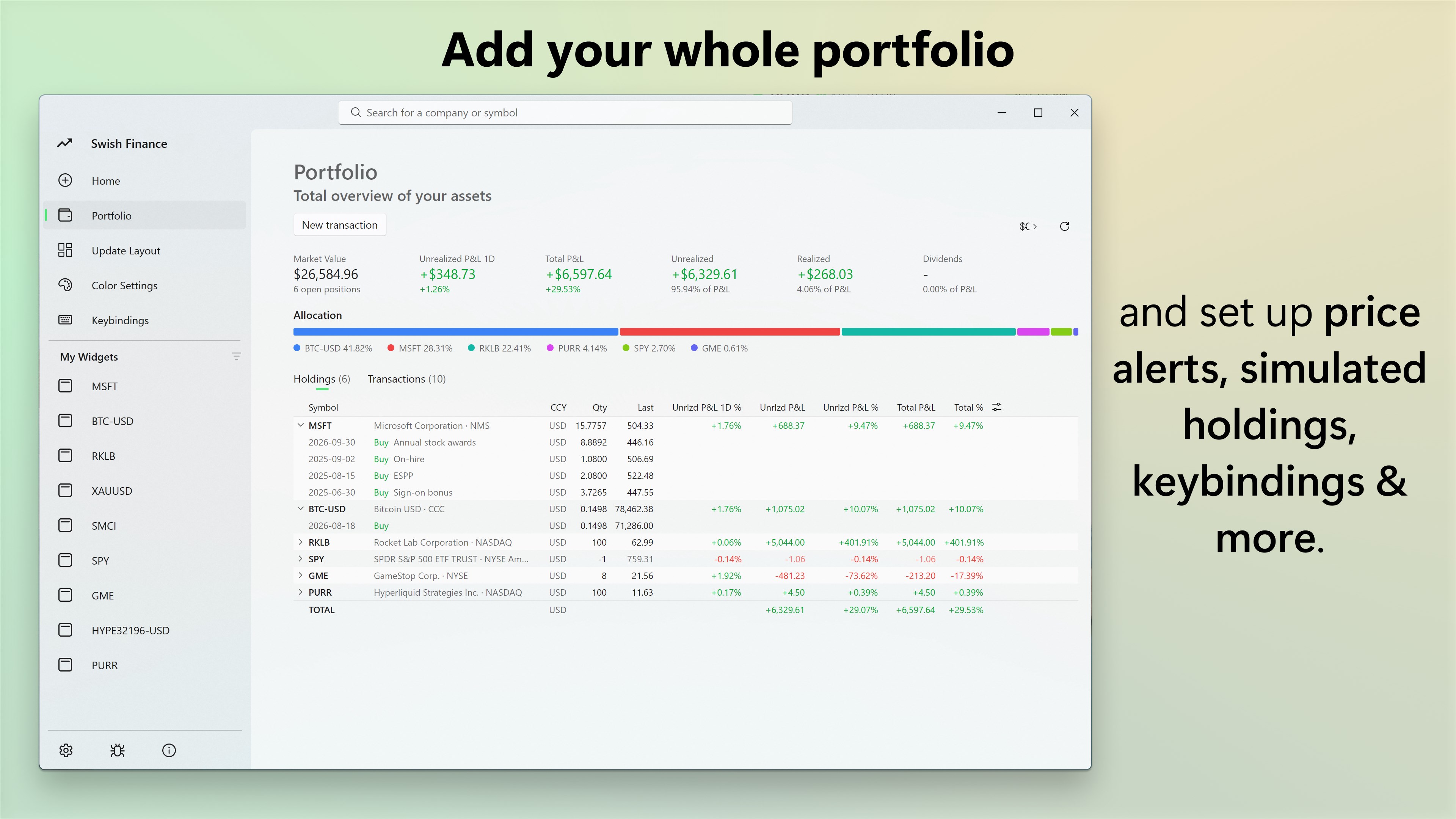
Task: Open holdings column settings sliders icon
Action: pyautogui.click(x=997, y=407)
